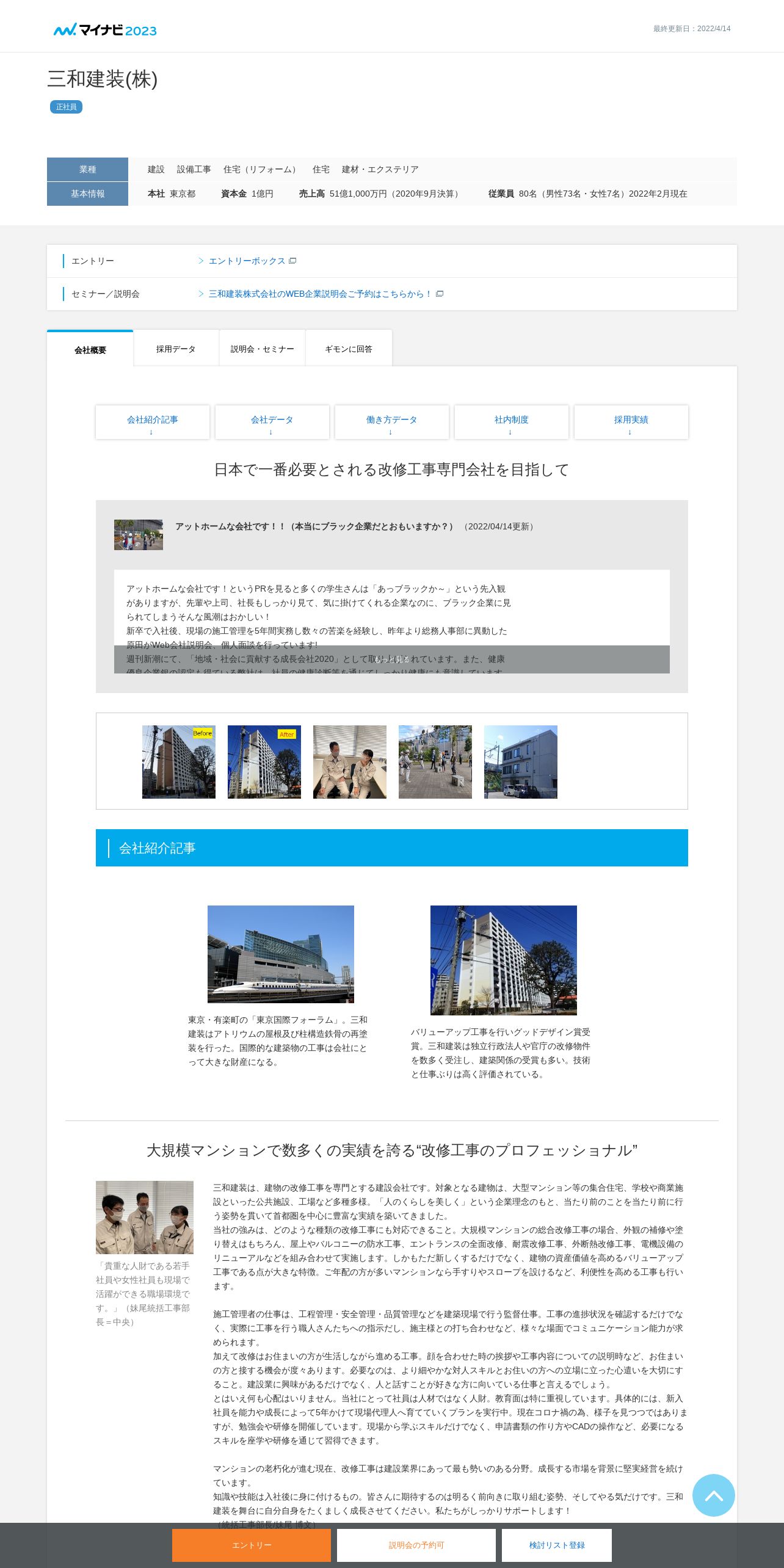Click the 会社紹介記事 blue section header
The height and width of the screenshot is (1568, 784).
[x=392, y=848]
